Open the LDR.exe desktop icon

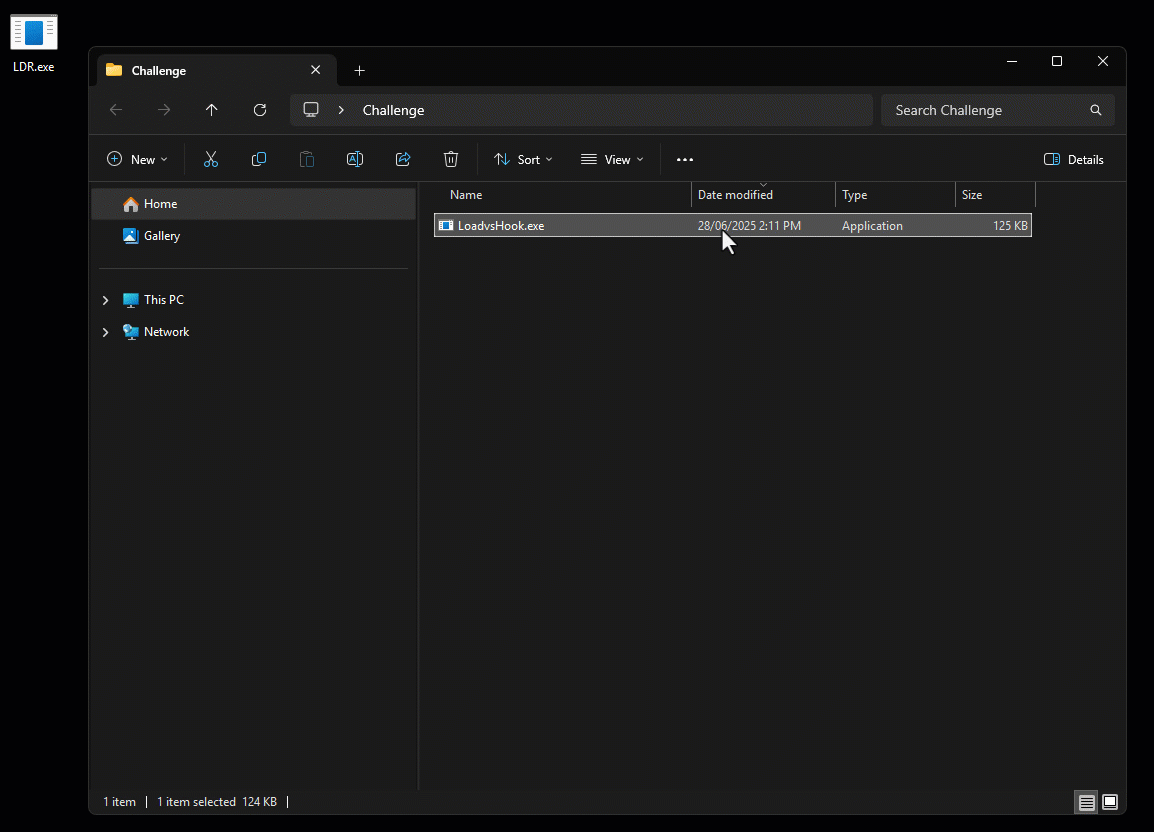(34, 43)
